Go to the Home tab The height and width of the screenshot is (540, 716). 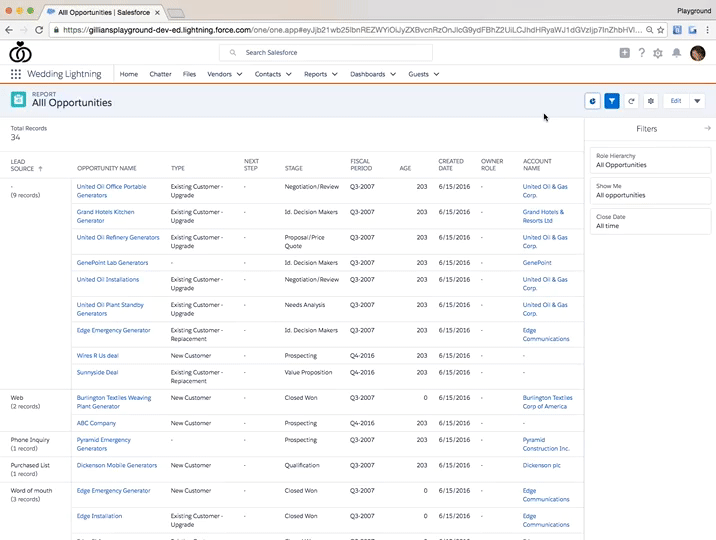(129, 74)
